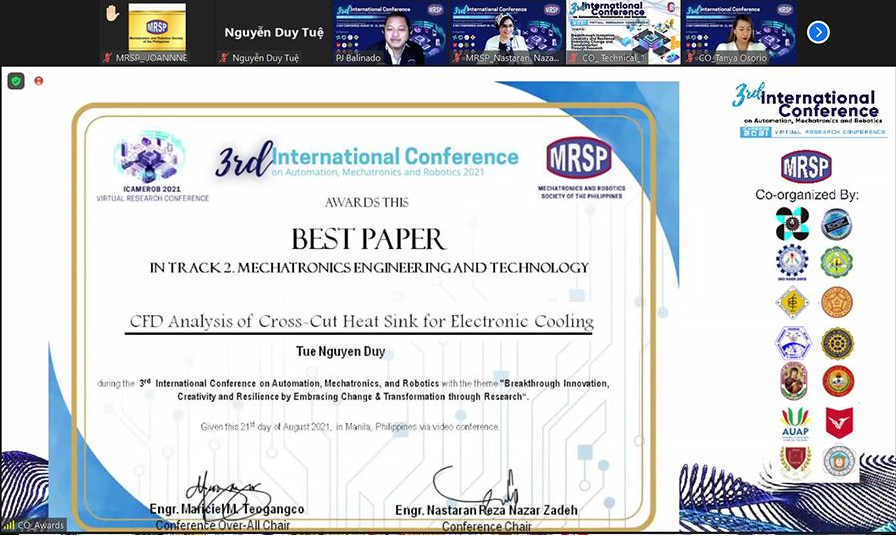Click the CO_Awards presenter name label
The width and height of the screenshot is (896, 536).
click(x=41, y=525)
